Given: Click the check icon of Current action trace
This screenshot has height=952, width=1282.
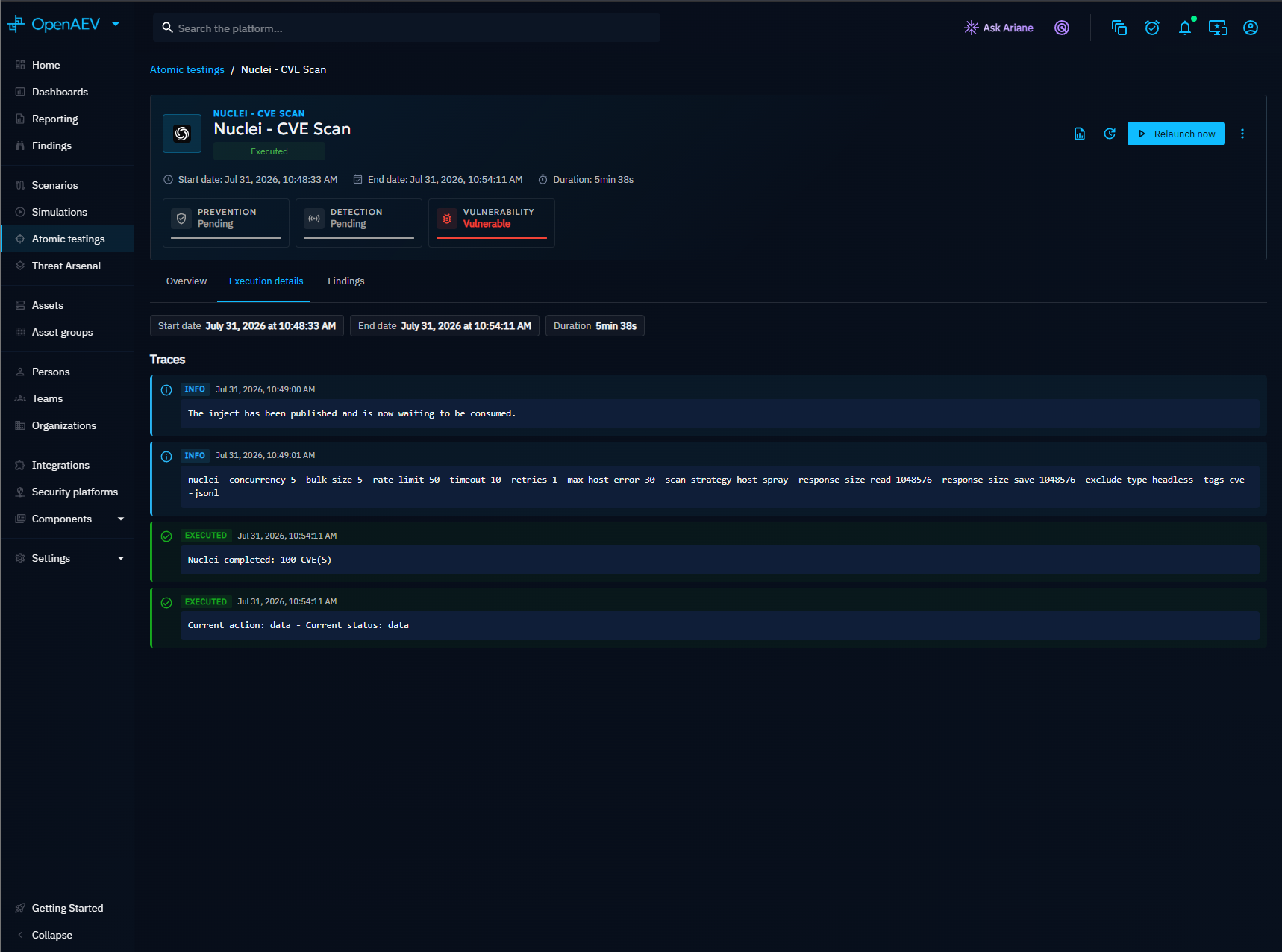Looking at the screenshot, I should [x=166, y=603].
